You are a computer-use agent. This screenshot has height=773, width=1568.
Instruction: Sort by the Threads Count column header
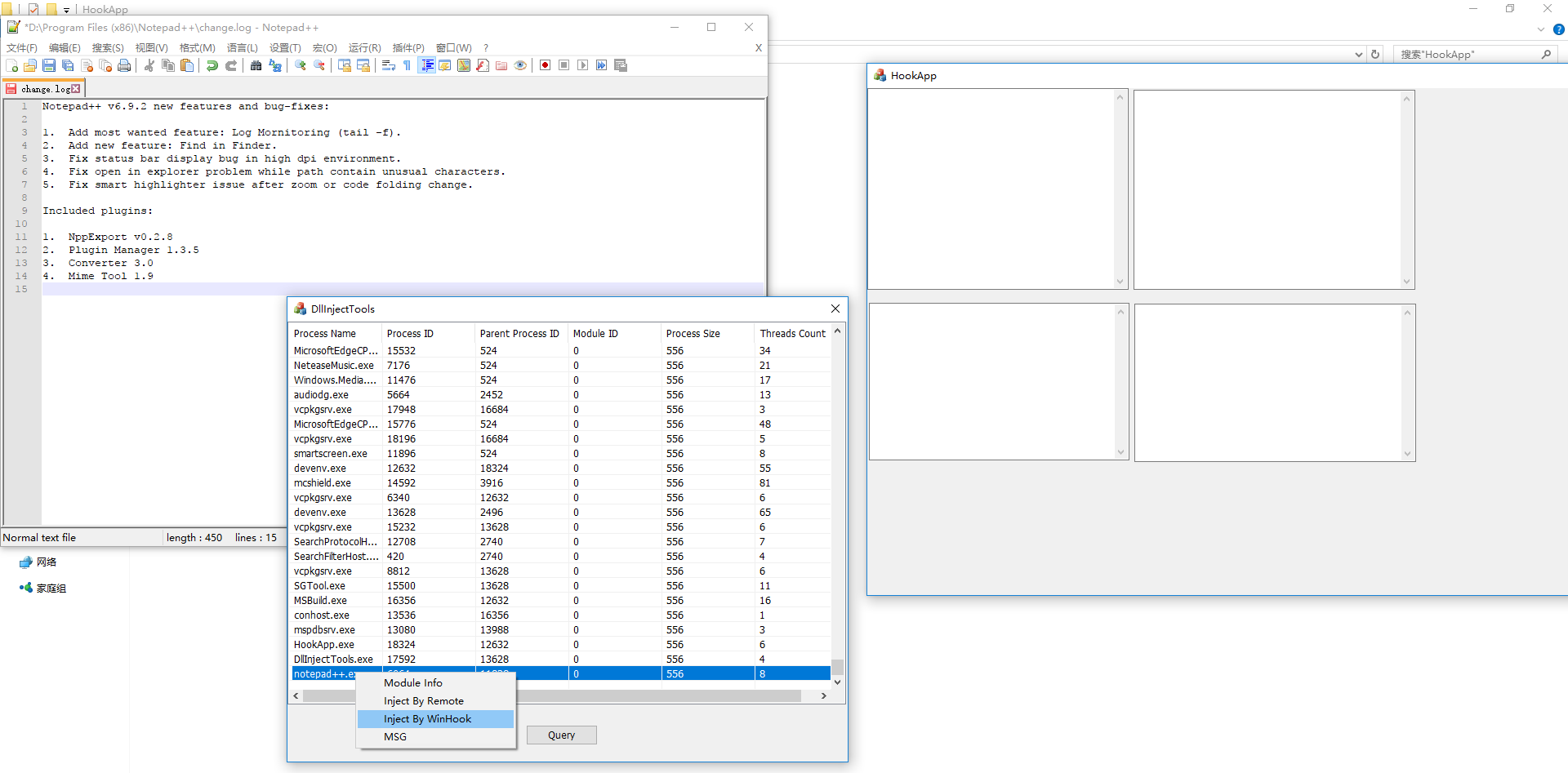pyautogui.click(x=793, y=334)
